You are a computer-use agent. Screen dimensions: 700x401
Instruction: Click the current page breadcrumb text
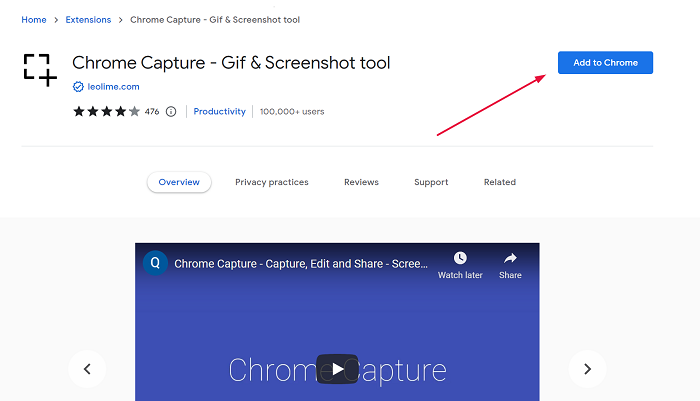(x=215, y=20)
